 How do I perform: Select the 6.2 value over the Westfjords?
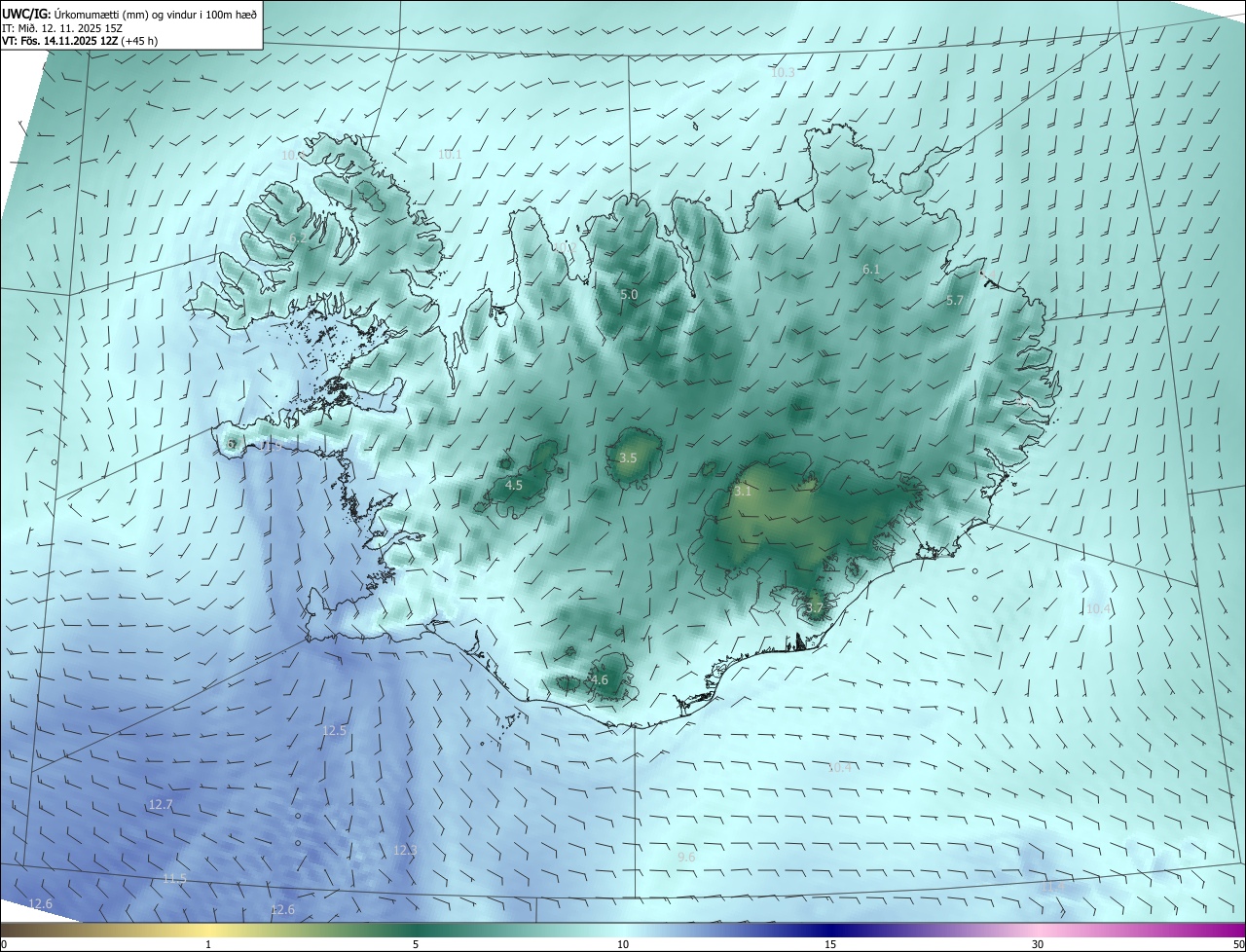(298, 238)
